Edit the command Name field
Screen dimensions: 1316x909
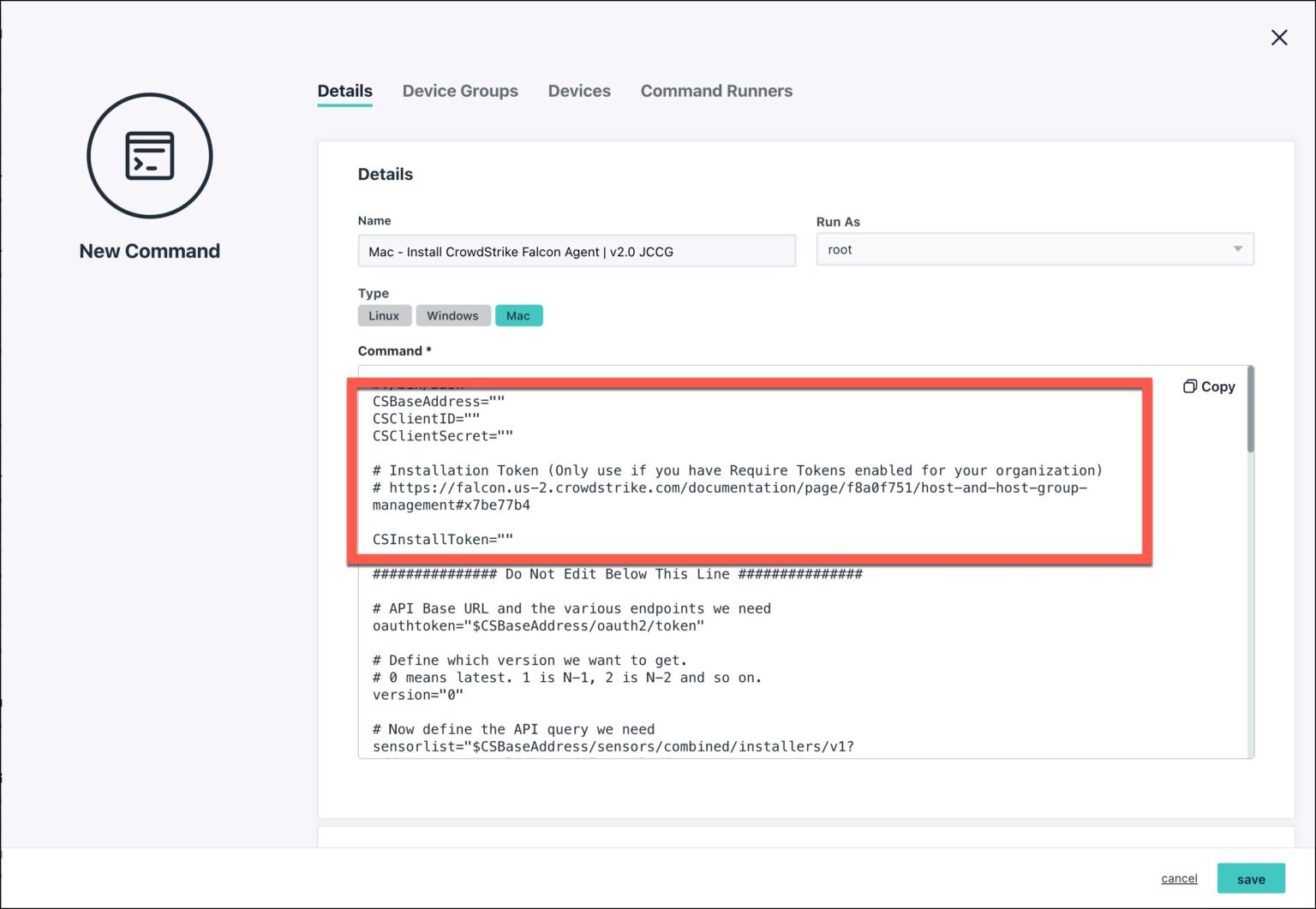point(576,251)
